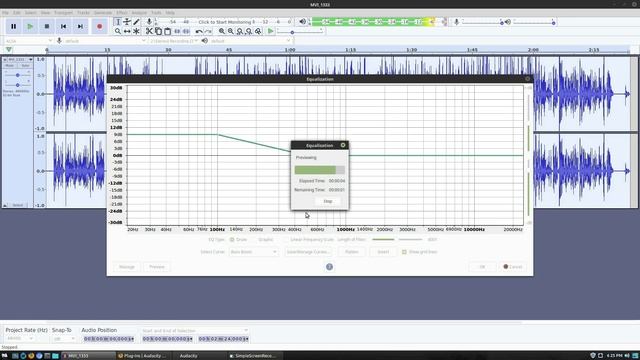This screenshot has width=640, height=360.
Task: Open the Generate menu
Action: (x=102, y=13)
